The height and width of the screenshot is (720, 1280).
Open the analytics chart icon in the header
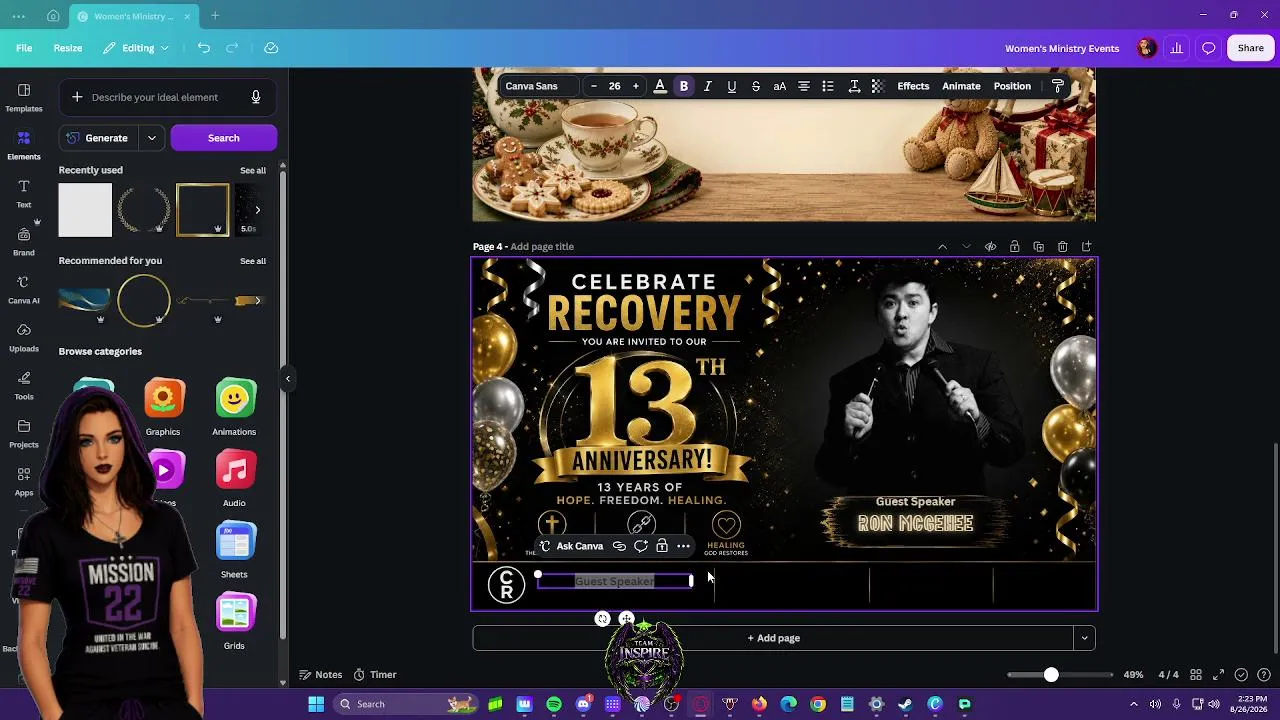tap(1177, 48)
